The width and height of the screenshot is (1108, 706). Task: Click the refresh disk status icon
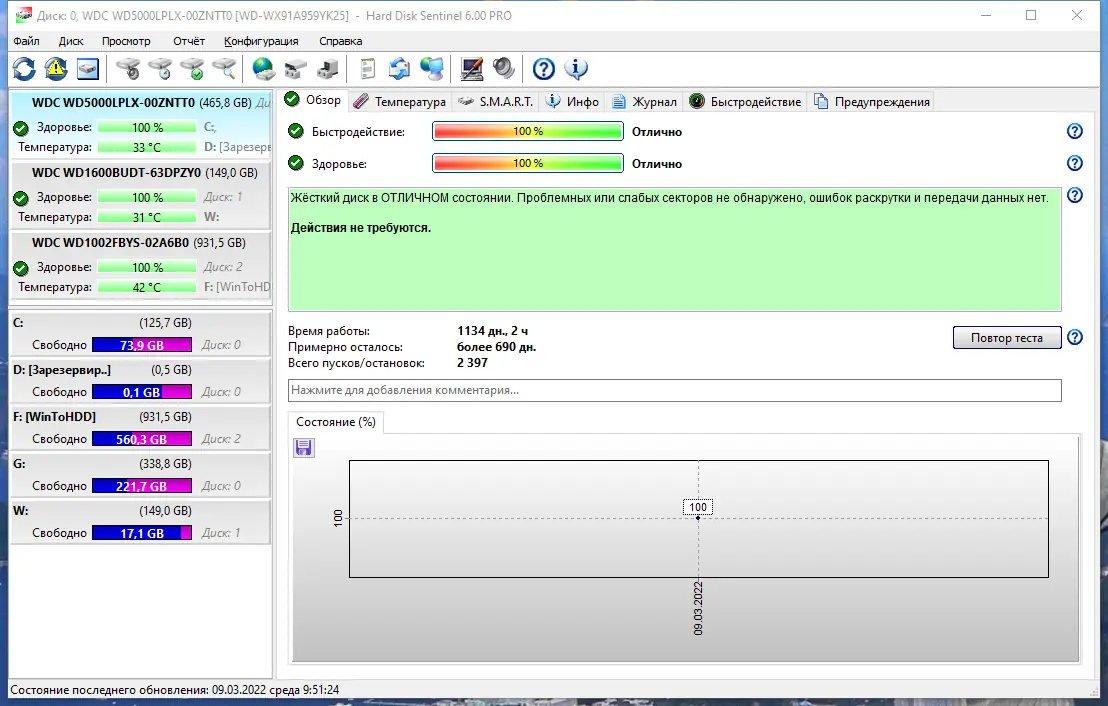click(x=23, y=68)
